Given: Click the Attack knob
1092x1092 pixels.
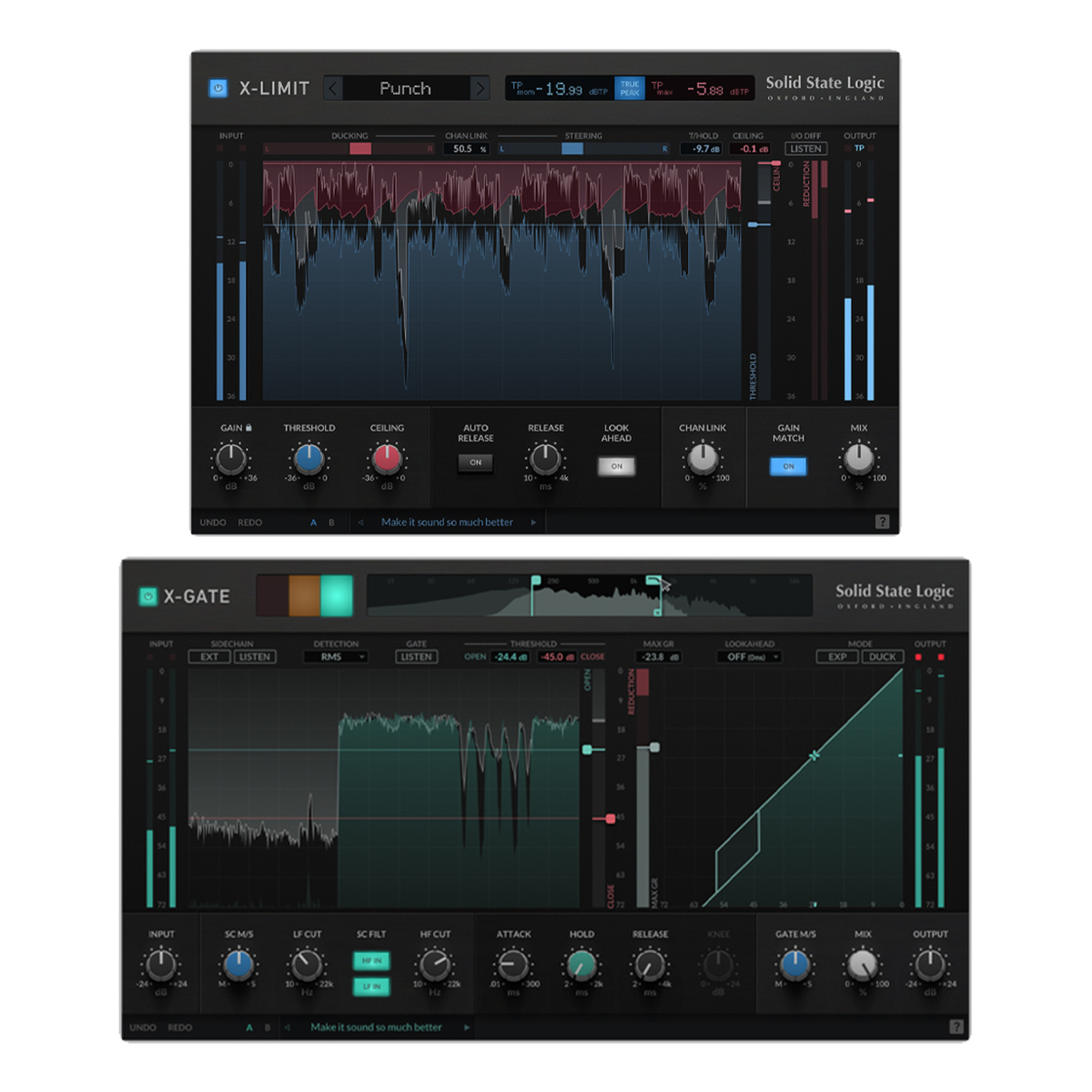Looking at the screenshot, I should [513, 965].
